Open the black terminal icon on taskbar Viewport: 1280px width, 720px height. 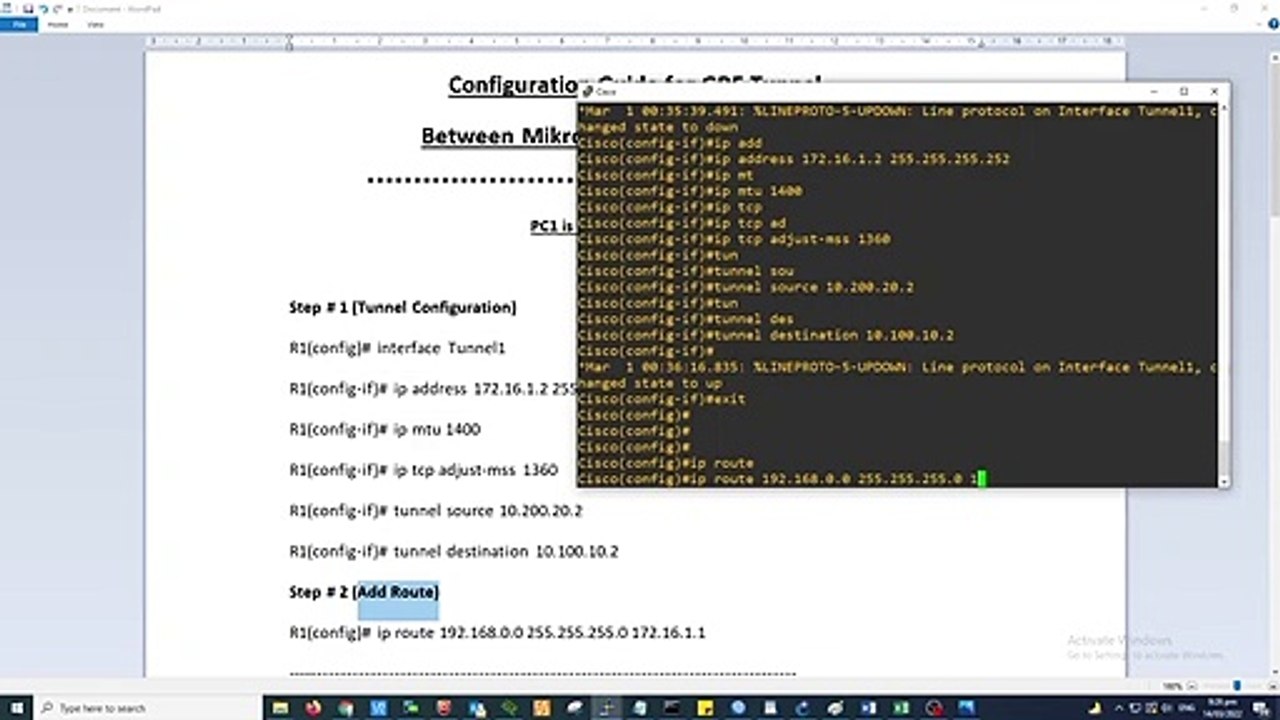[x=673, y=708]
